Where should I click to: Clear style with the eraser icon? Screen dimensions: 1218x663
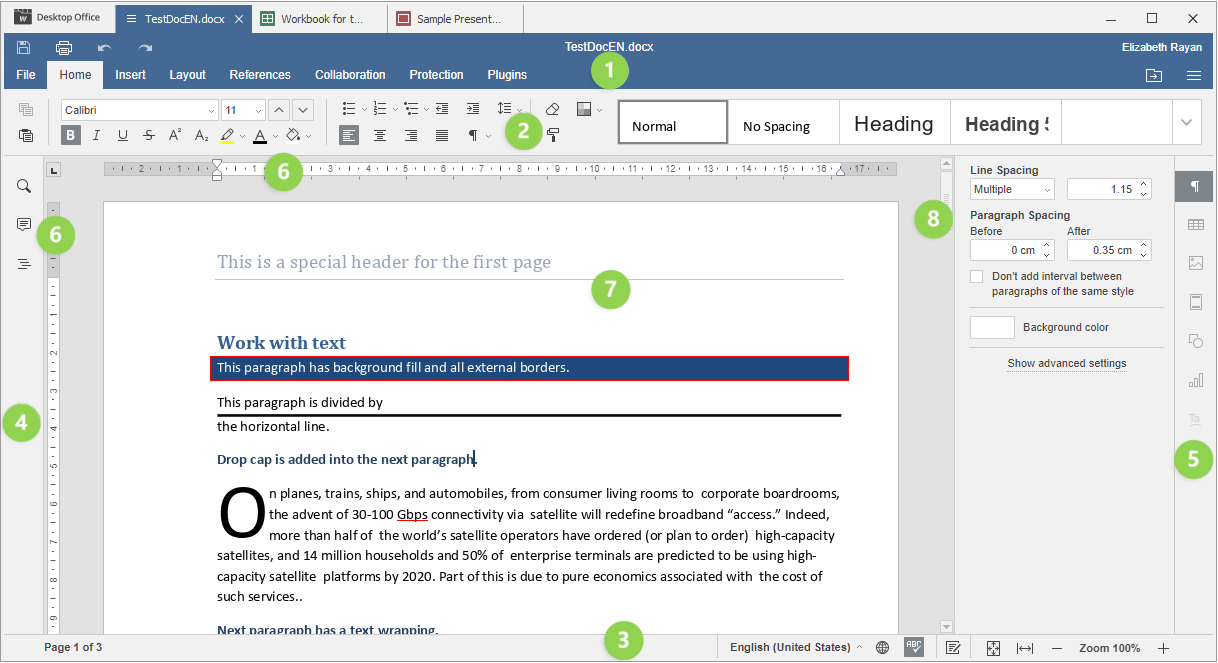[x=553, y=109]
